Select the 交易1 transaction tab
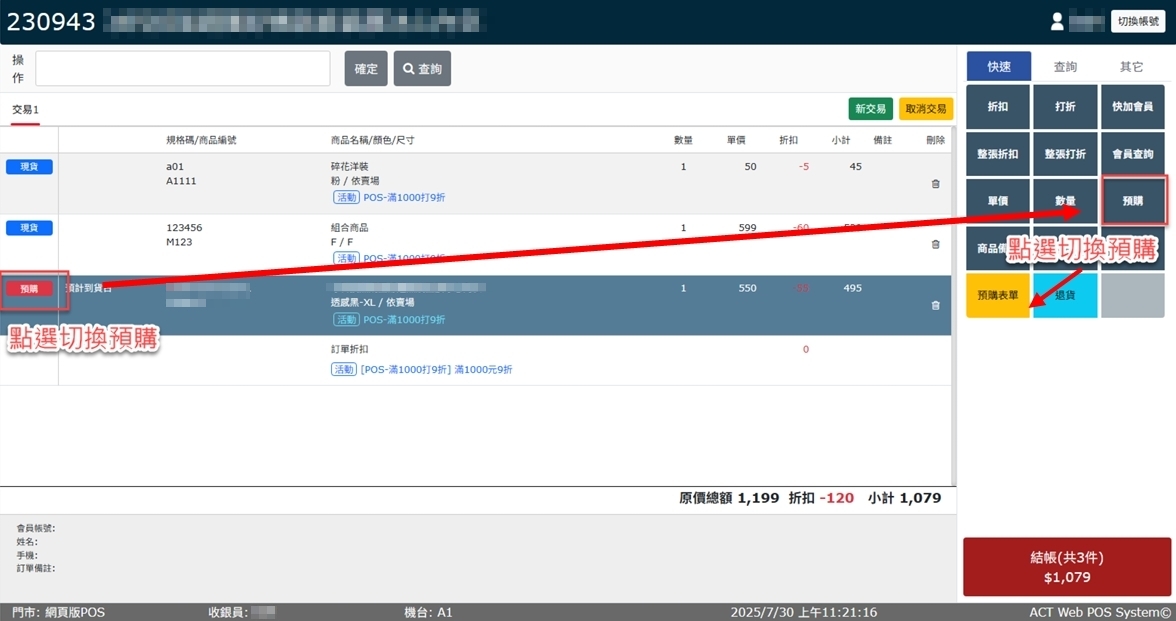 coord(26,110)
